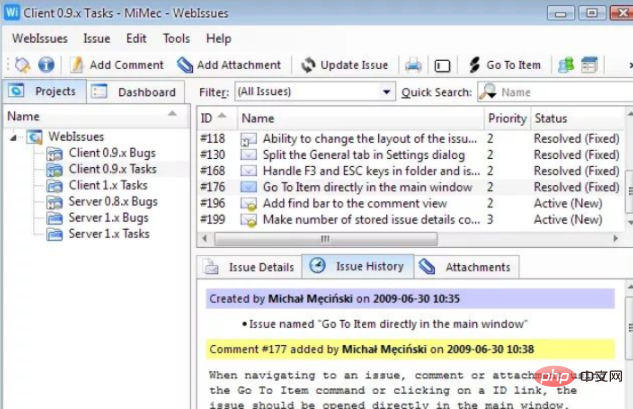633x409 pixels.
Task: Click horizontal scrollbar thumb of issue list
Action: tap(326, 239)
